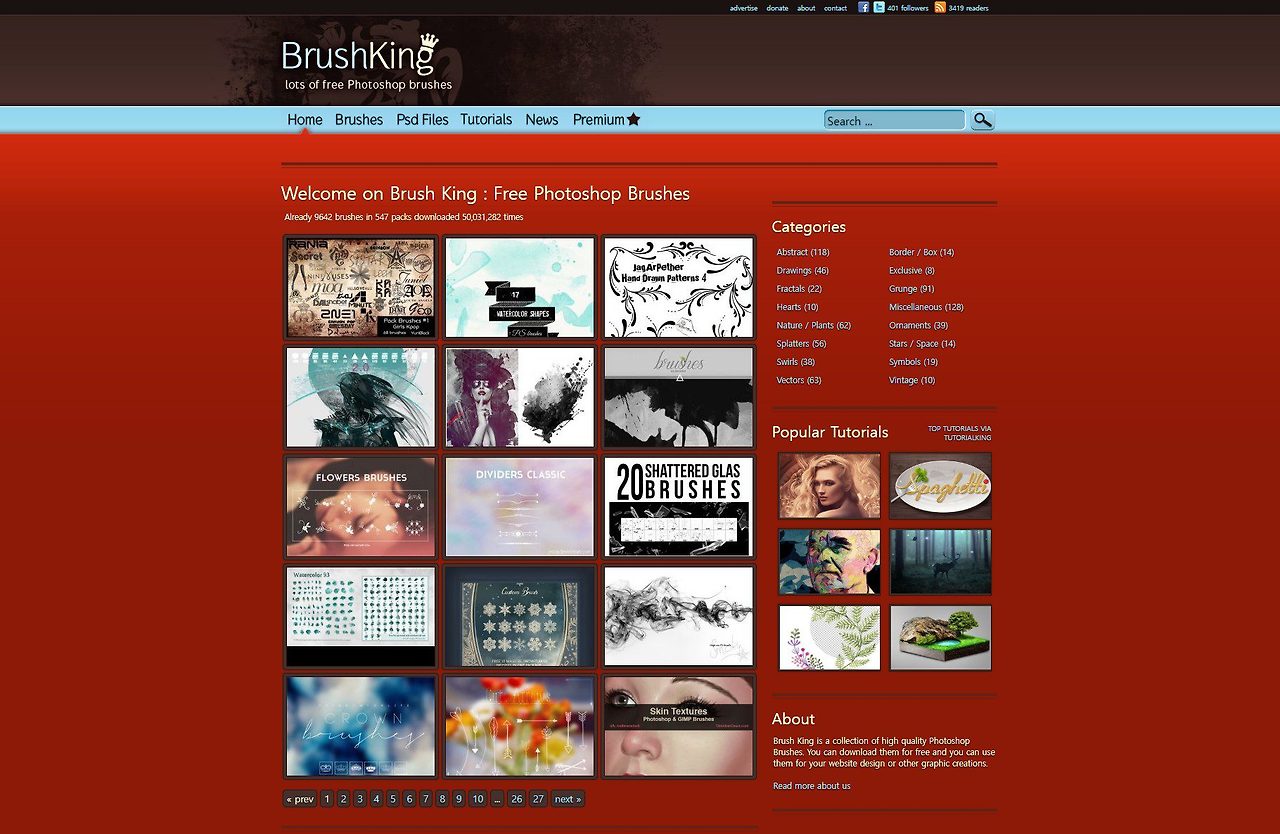
Task: Open the Hearts (10) category
Action: [797, 307]
